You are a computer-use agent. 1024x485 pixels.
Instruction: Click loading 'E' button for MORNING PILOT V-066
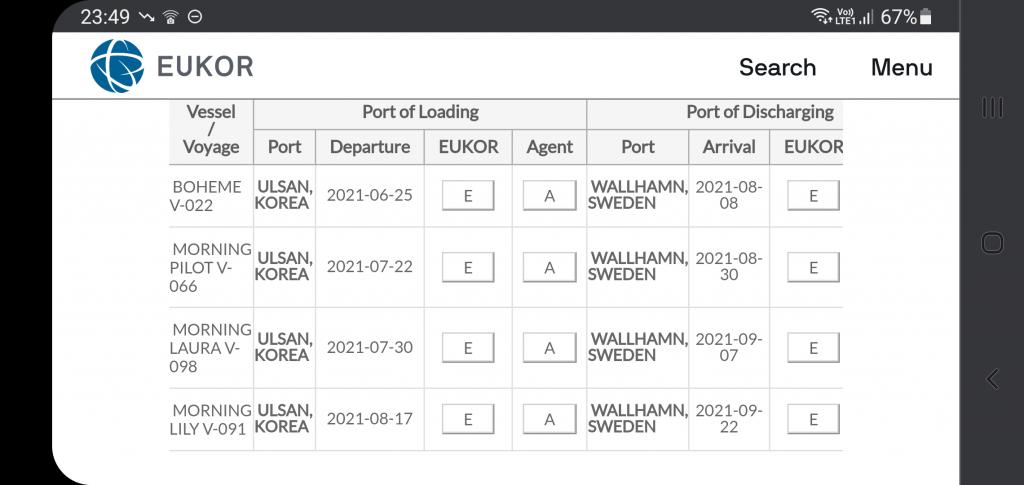point(468,267)
